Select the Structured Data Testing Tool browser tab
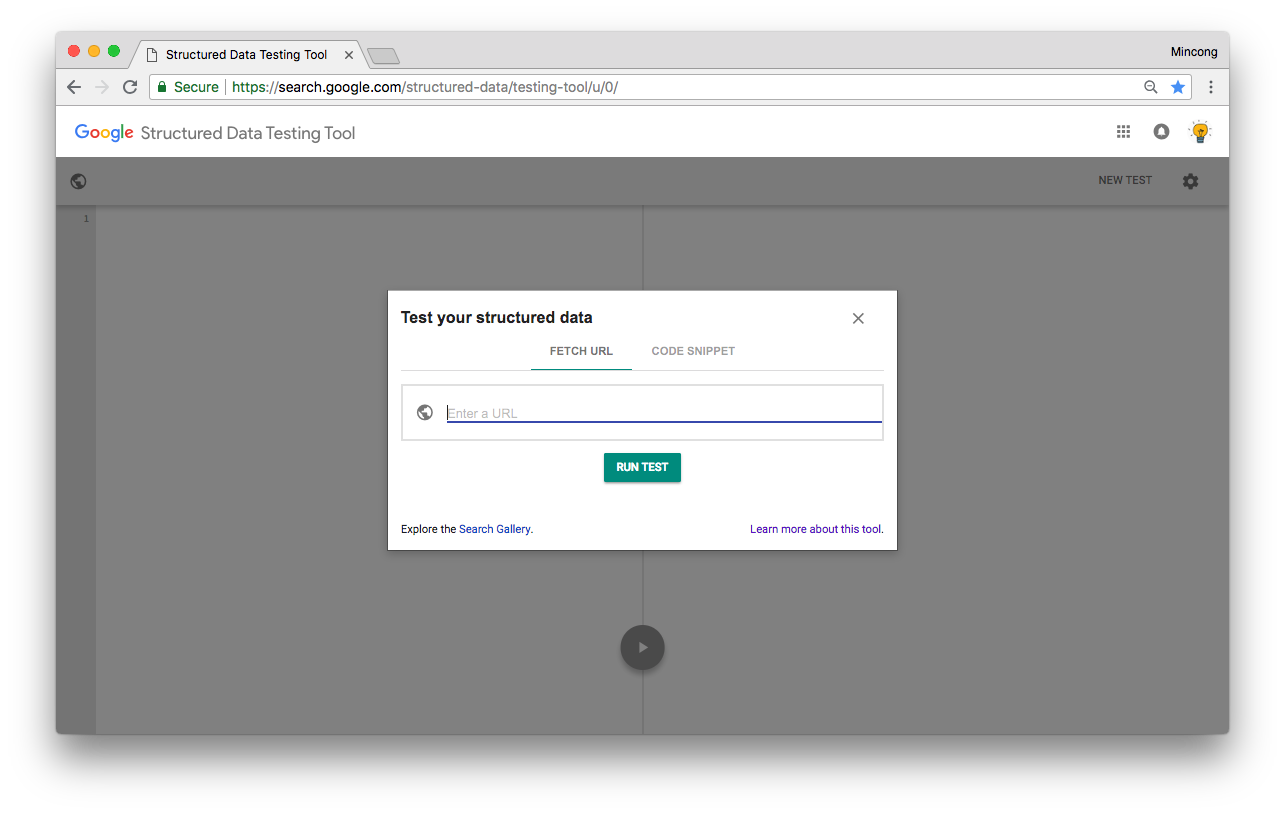Image resolution: width=1285 pixels, height=814 pixels. click(x=247, y=55)
